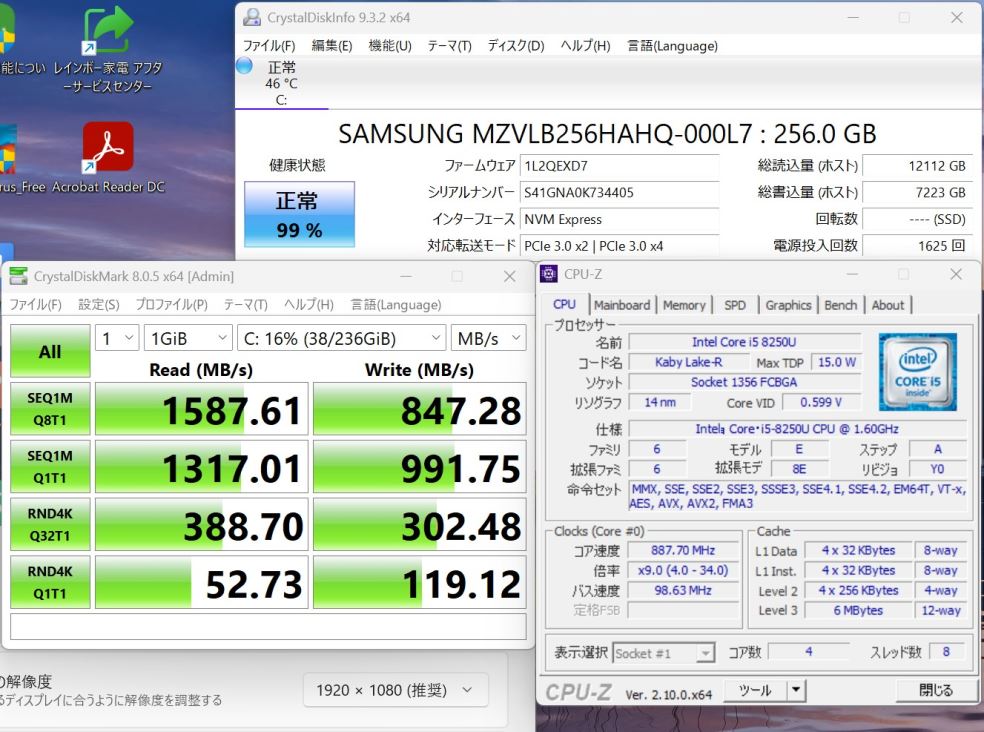The width and height of the screenshot is (984, 732).
Task: Open ディスク(D) menu in CrystalDiskInfo
Action: coord(516,46)
